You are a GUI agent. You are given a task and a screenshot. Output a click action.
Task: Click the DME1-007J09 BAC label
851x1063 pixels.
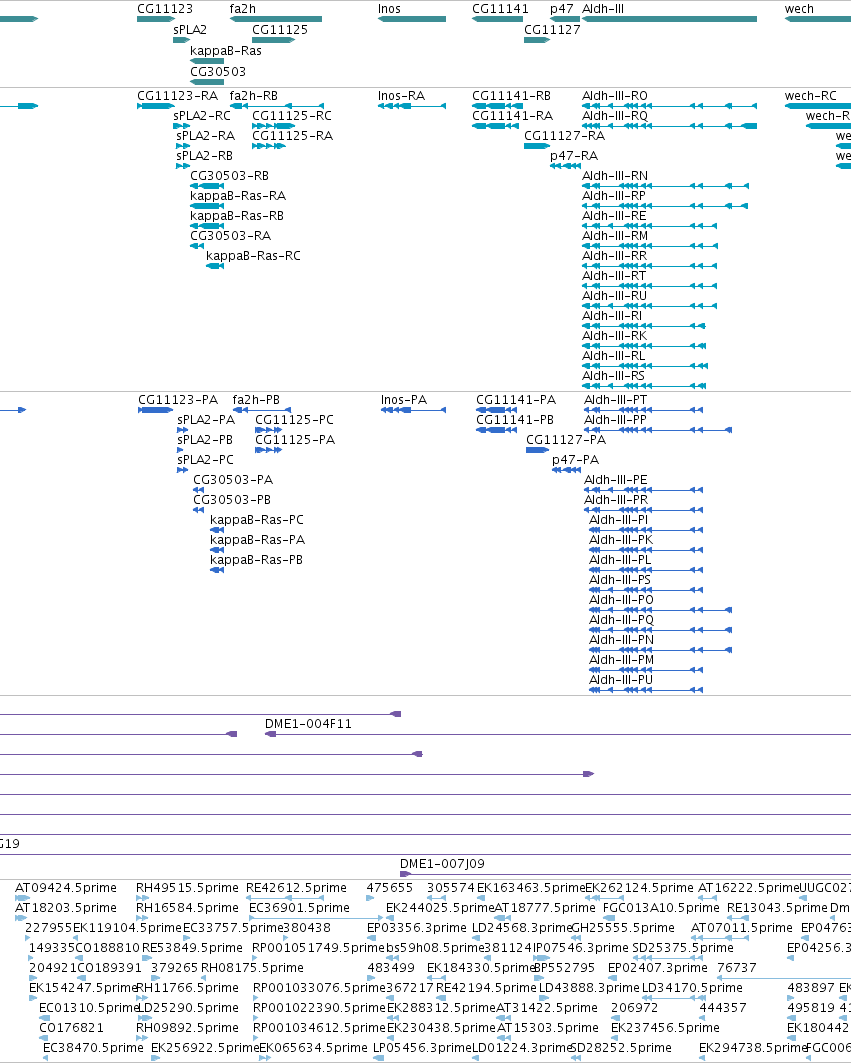point(442,864)
